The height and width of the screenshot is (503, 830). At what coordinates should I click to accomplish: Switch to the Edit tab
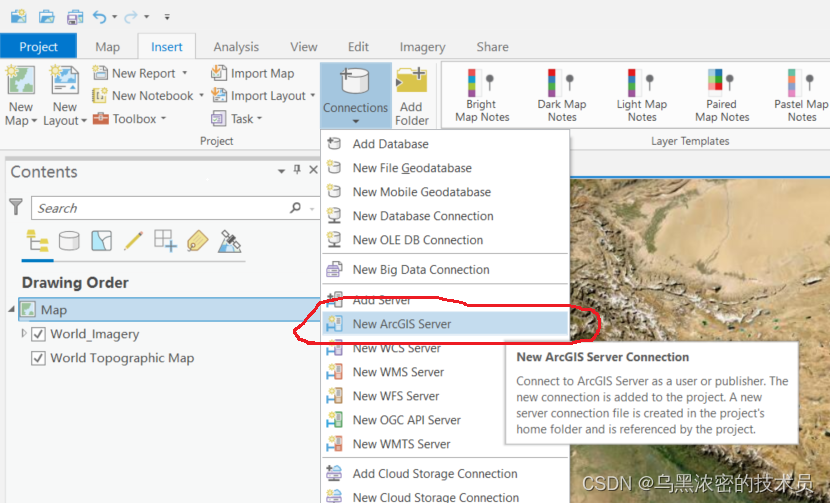358,47
